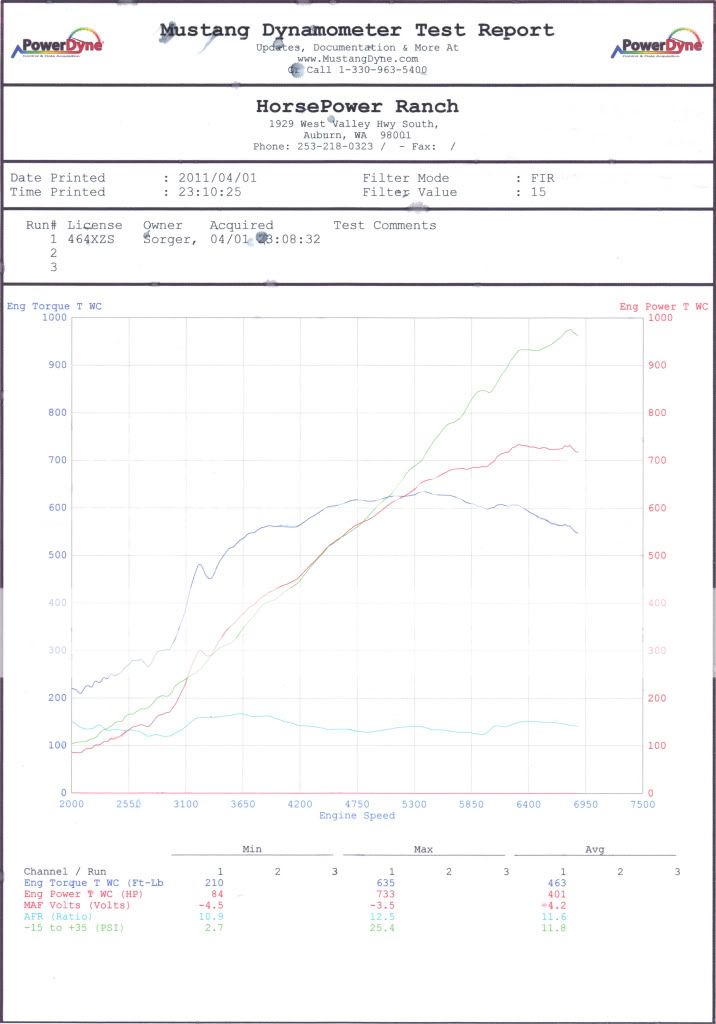Screen dimensions: 716x1024
Task: Click the Engine Speed axis label
Action: tap(357, 815)
